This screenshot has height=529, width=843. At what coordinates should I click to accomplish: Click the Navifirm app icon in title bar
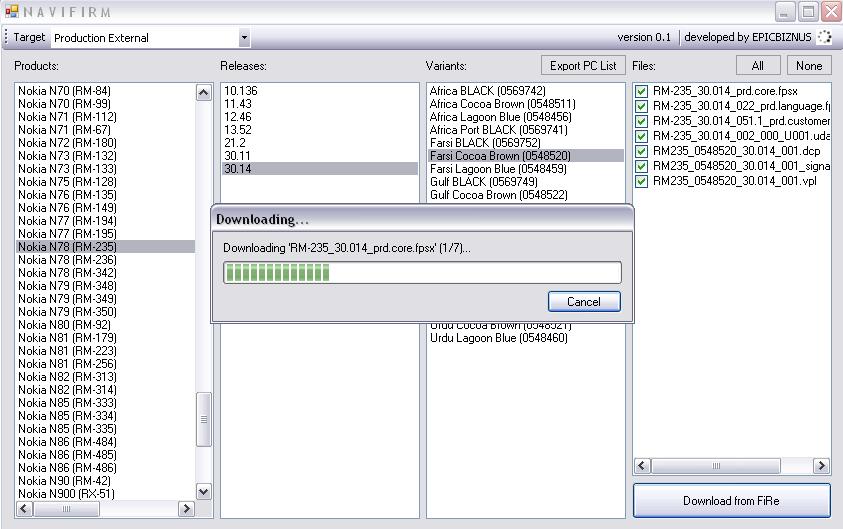pos(12,11)
